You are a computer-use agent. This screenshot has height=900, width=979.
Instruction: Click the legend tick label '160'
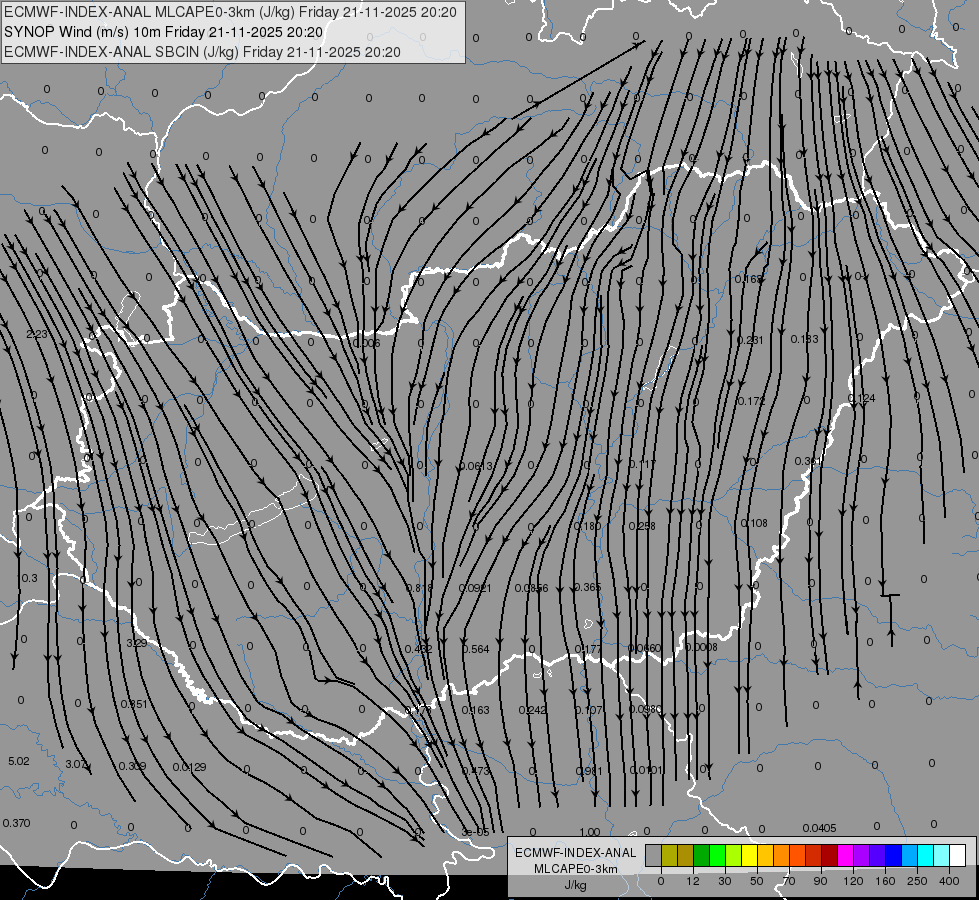[x=885, y=881]
